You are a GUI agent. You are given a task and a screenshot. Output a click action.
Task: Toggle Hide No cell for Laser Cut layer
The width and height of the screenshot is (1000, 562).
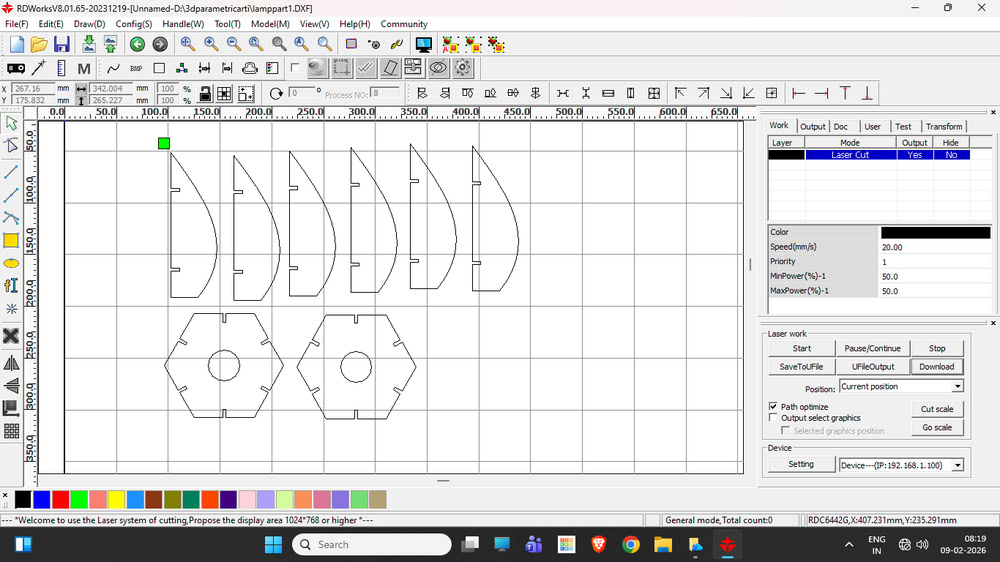pyautogui.click(x=951, y=155)
